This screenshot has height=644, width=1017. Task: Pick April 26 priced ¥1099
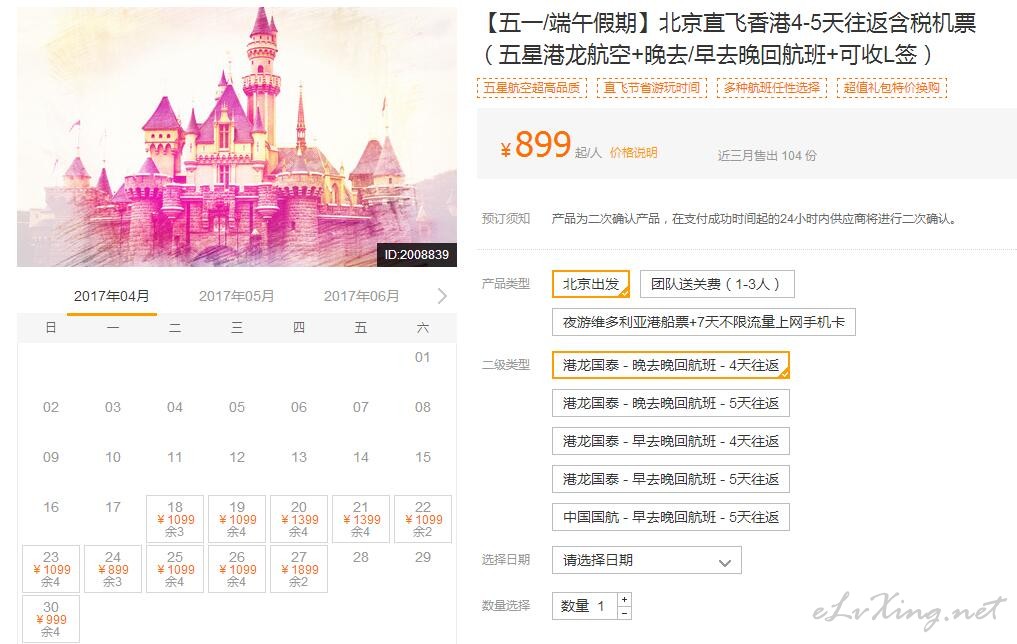(237, 569)
